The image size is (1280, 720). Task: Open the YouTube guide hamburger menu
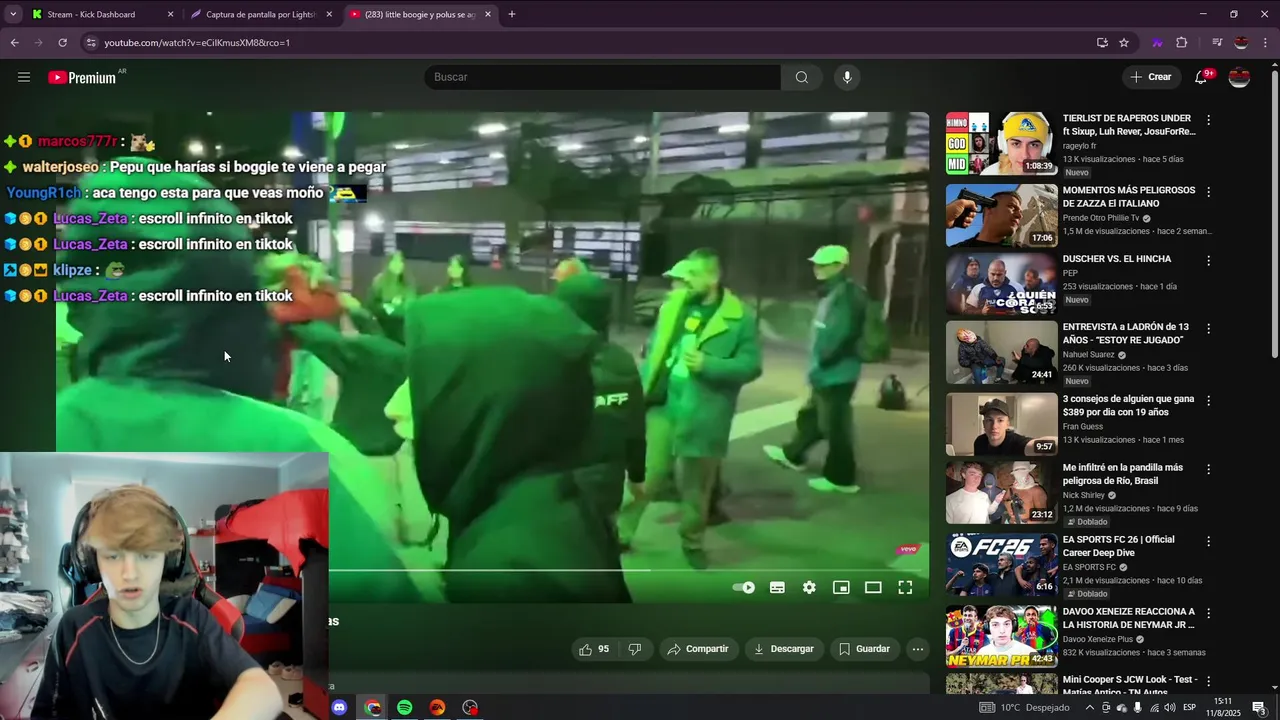pyautogui.click(x=24, y=77)
